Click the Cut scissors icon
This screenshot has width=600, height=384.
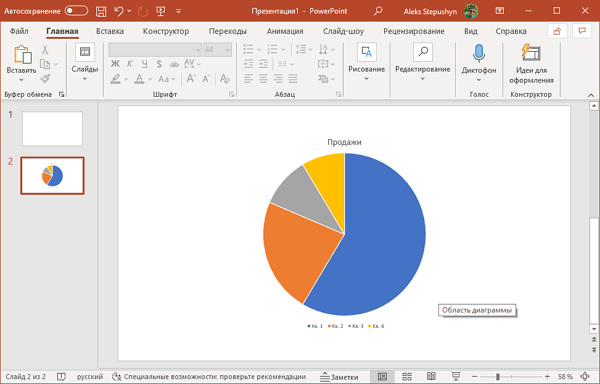pos(45,49)
